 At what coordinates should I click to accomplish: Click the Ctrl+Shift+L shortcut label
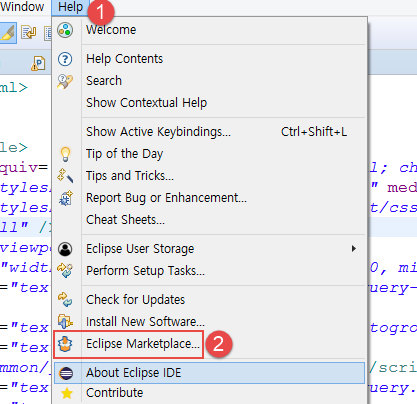(314, 132)
